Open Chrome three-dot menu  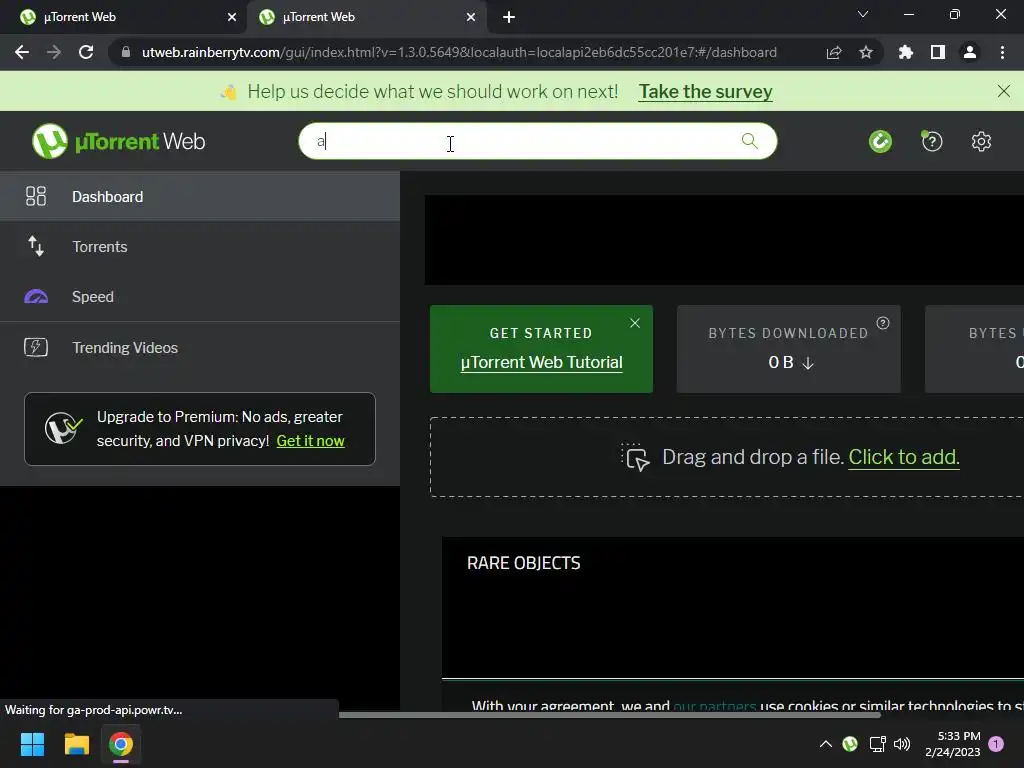point(1002,52)
